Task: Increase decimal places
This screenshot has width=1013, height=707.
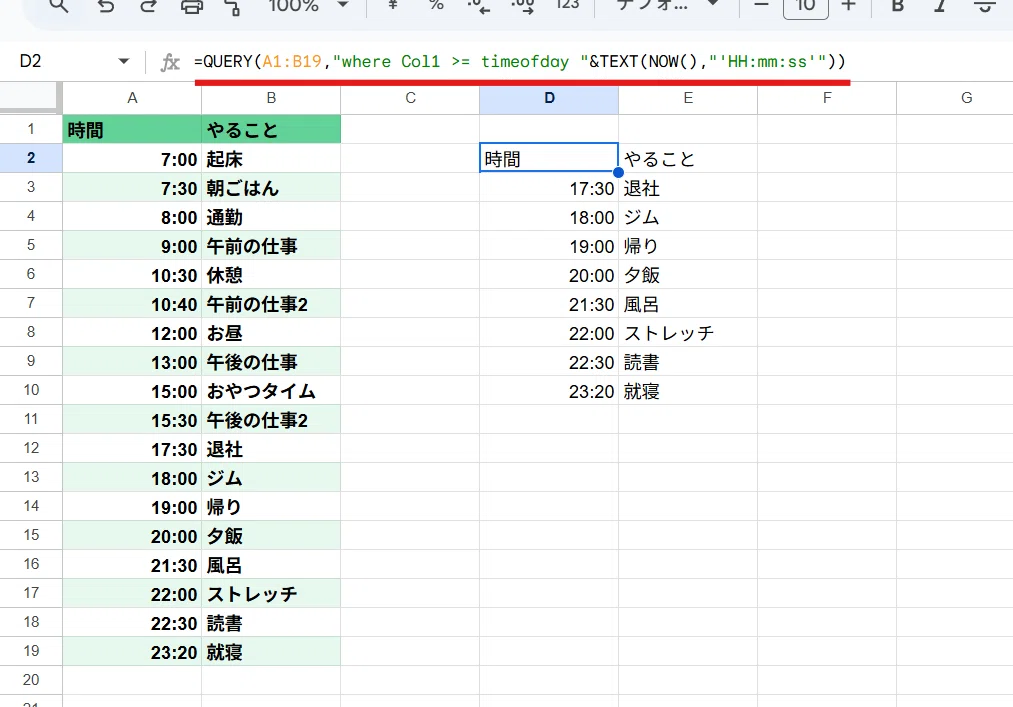Action: coord(523,5)
